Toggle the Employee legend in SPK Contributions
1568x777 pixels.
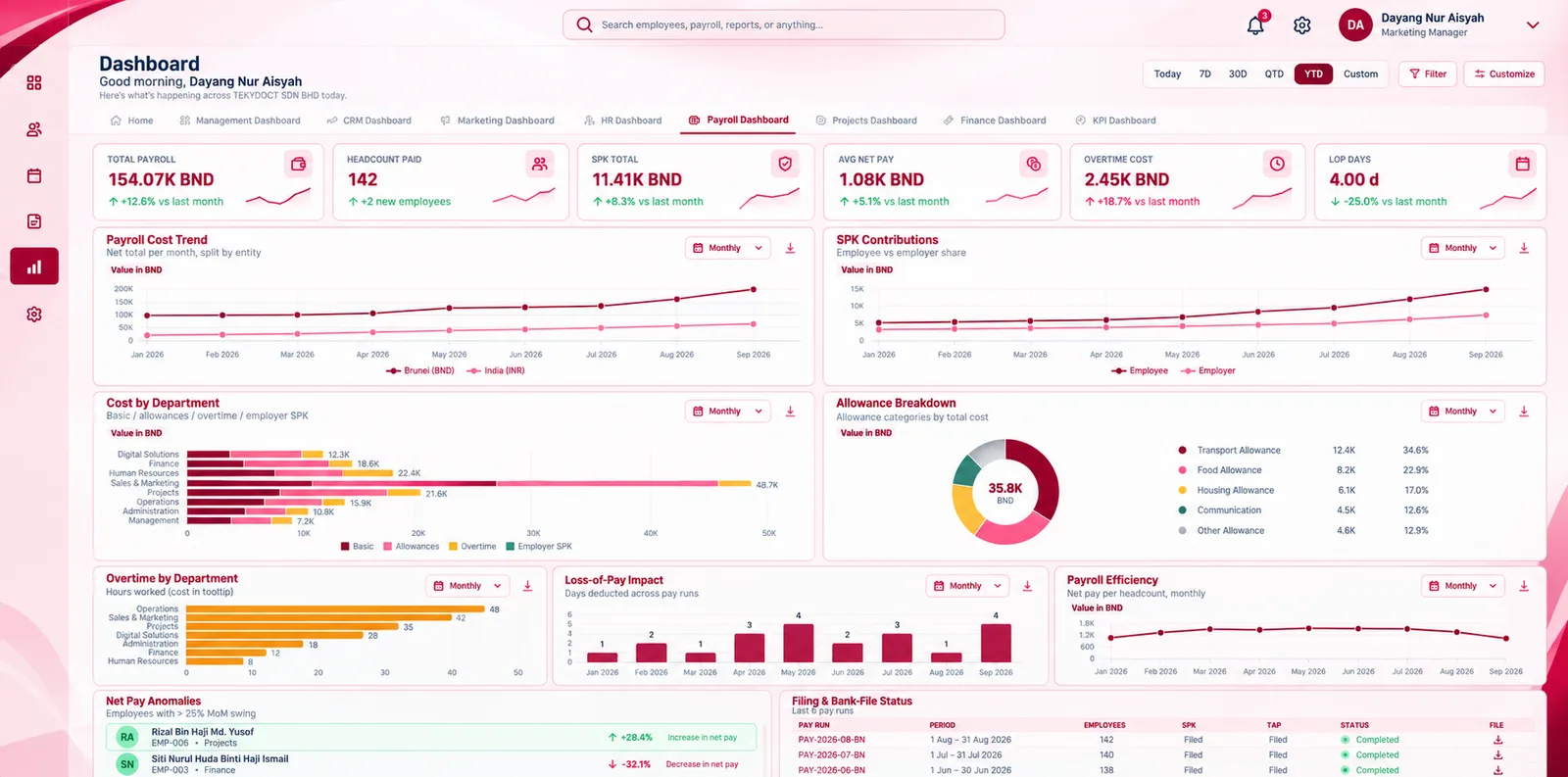click(1140, 370)
